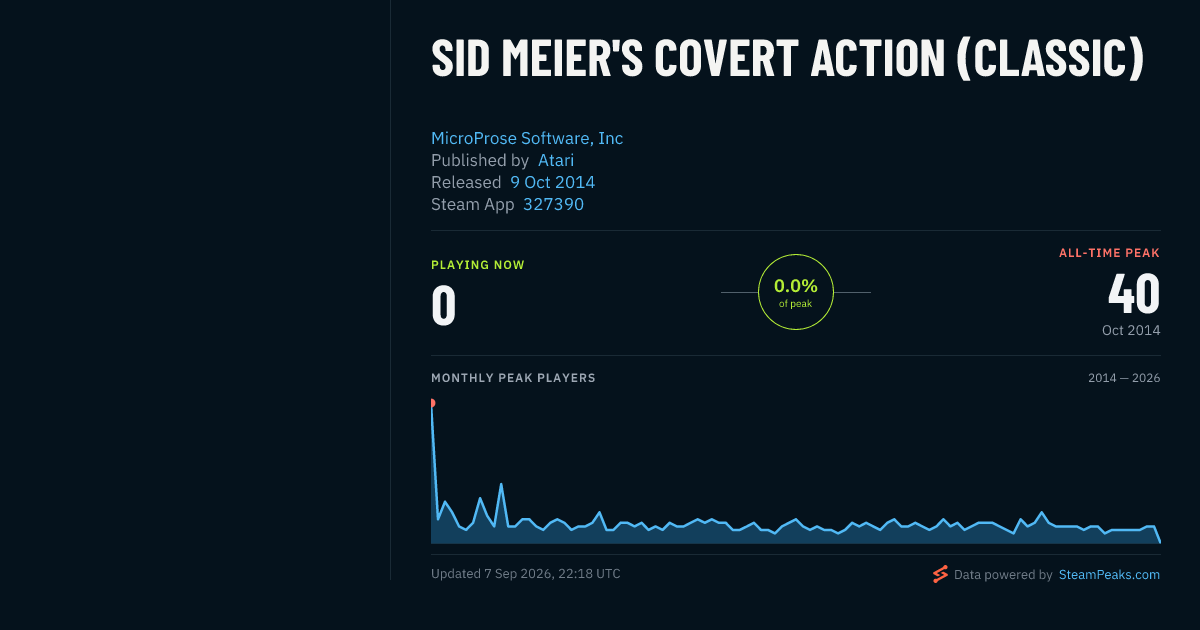Viewport: 1200px width, 630px height.
Task: Click the SteamPeaks logo icon
Action: tap(940, 574)
